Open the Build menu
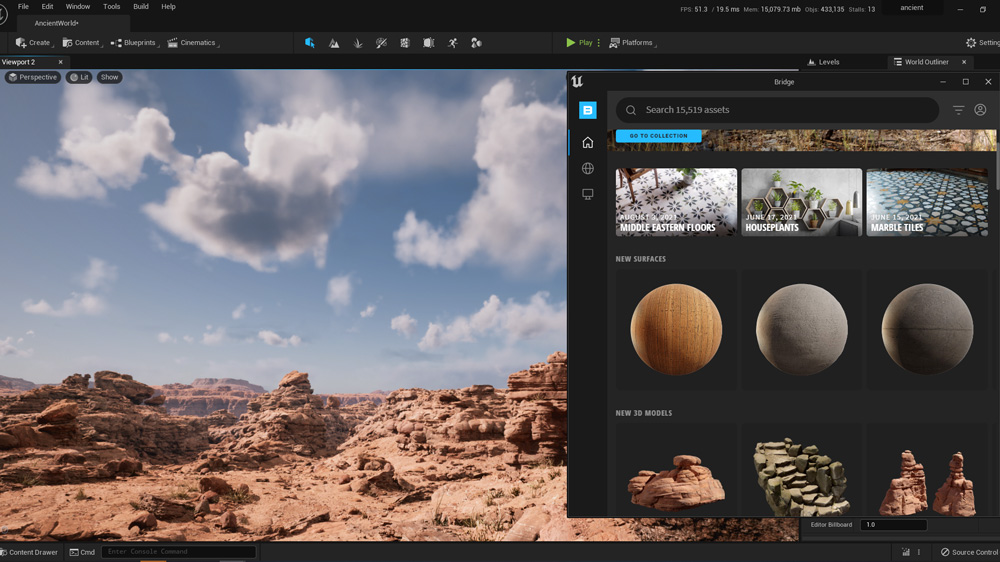 (x=141, y=6)
